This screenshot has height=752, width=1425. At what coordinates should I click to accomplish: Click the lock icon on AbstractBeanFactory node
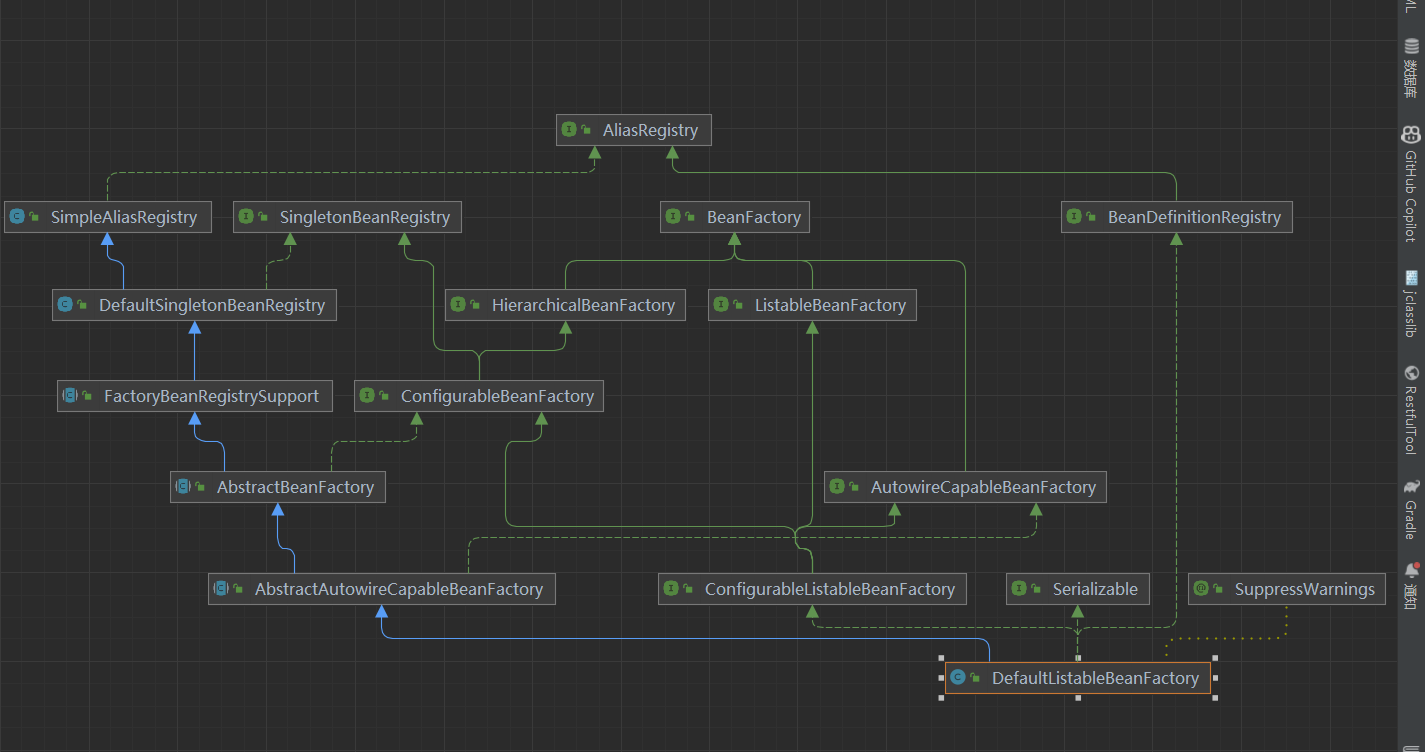point(200,488)
